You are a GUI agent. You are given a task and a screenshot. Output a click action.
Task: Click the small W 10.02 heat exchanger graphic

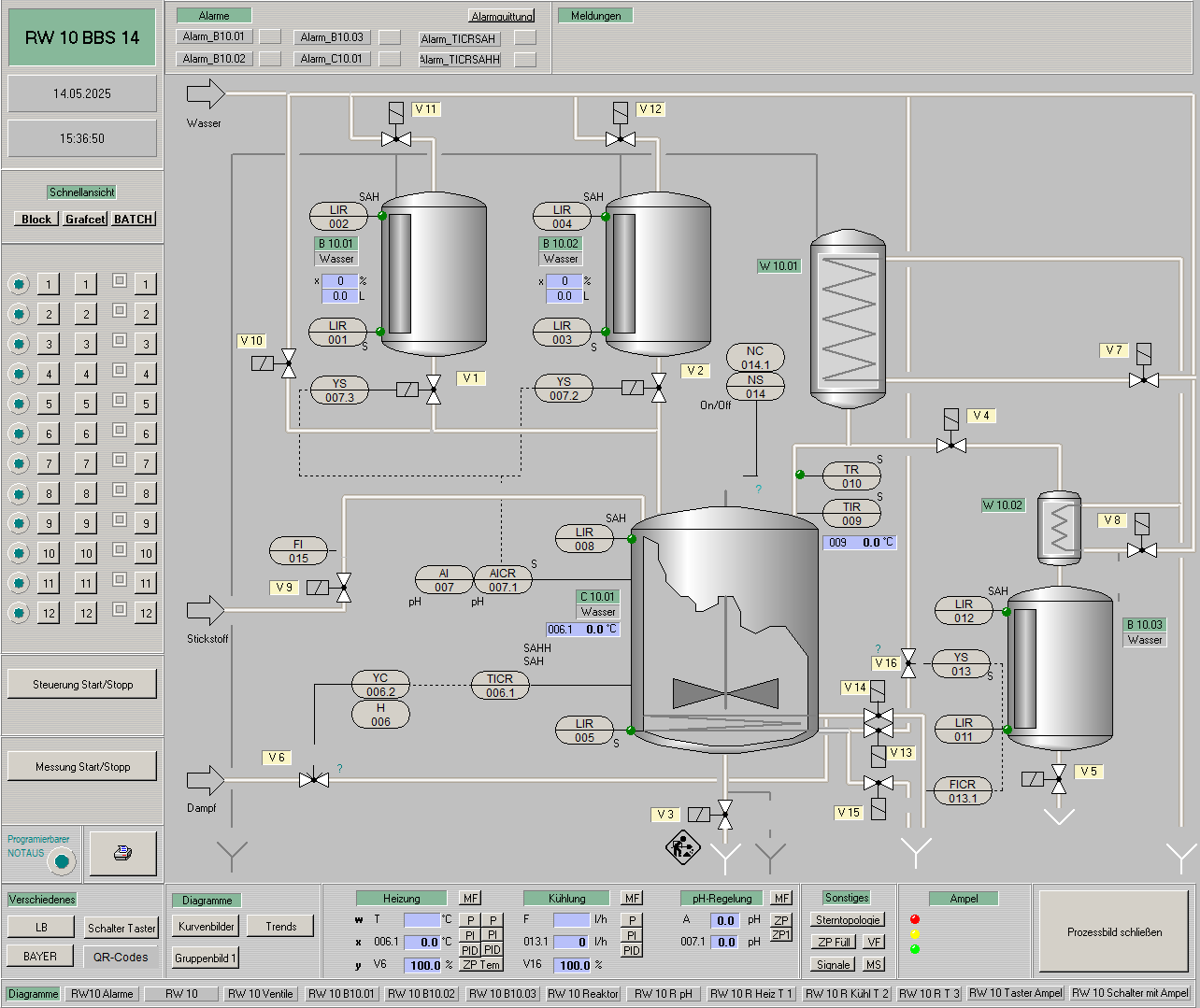pyautogui.click(x=1059, y=527)
